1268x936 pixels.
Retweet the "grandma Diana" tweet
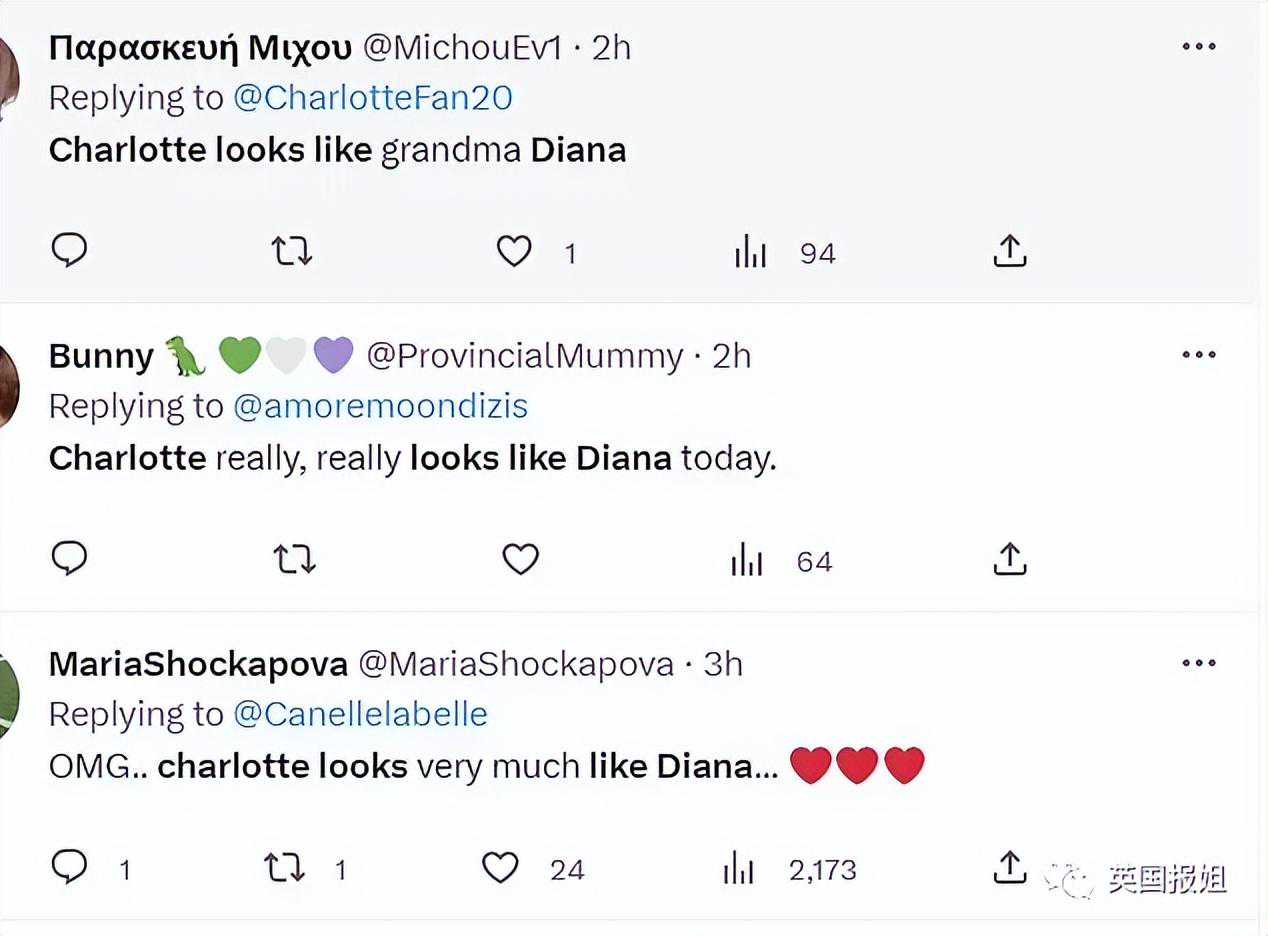[x=292, y=251]
